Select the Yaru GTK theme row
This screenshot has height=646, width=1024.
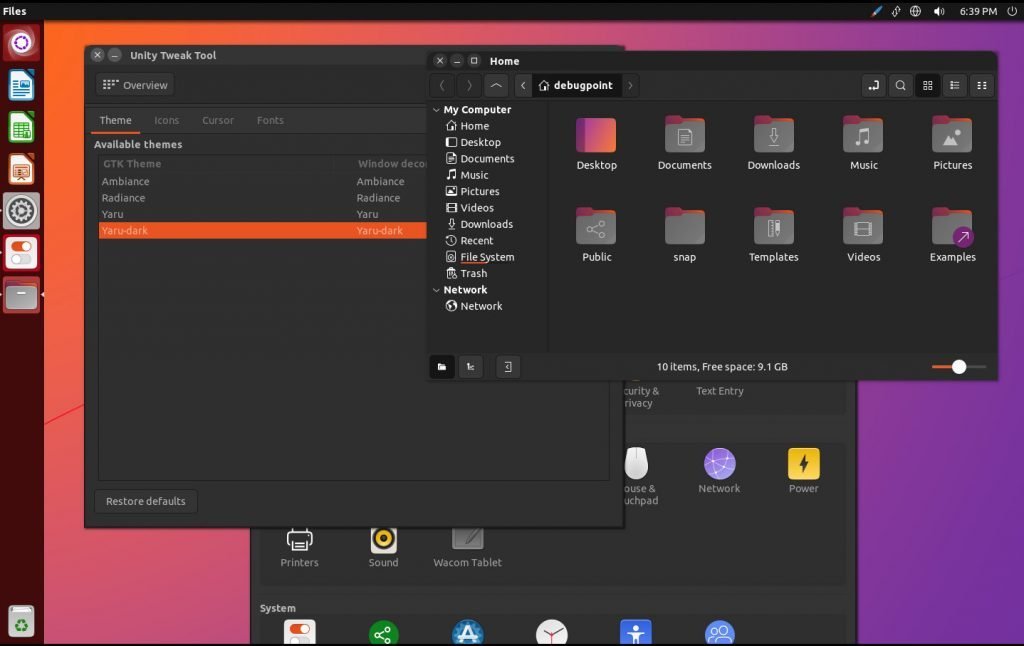(x=263, y=214)
